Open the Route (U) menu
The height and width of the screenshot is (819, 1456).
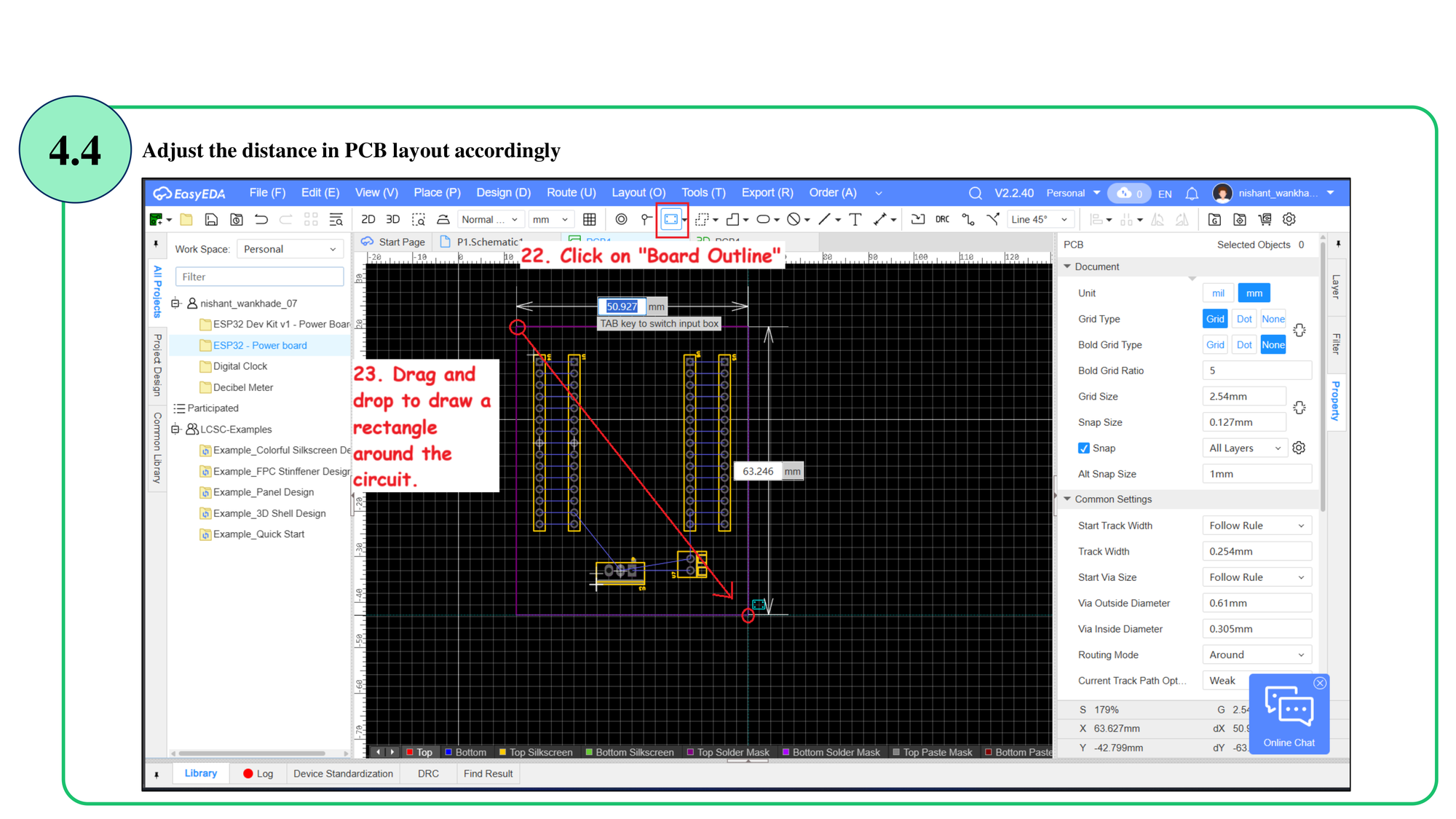571,193
